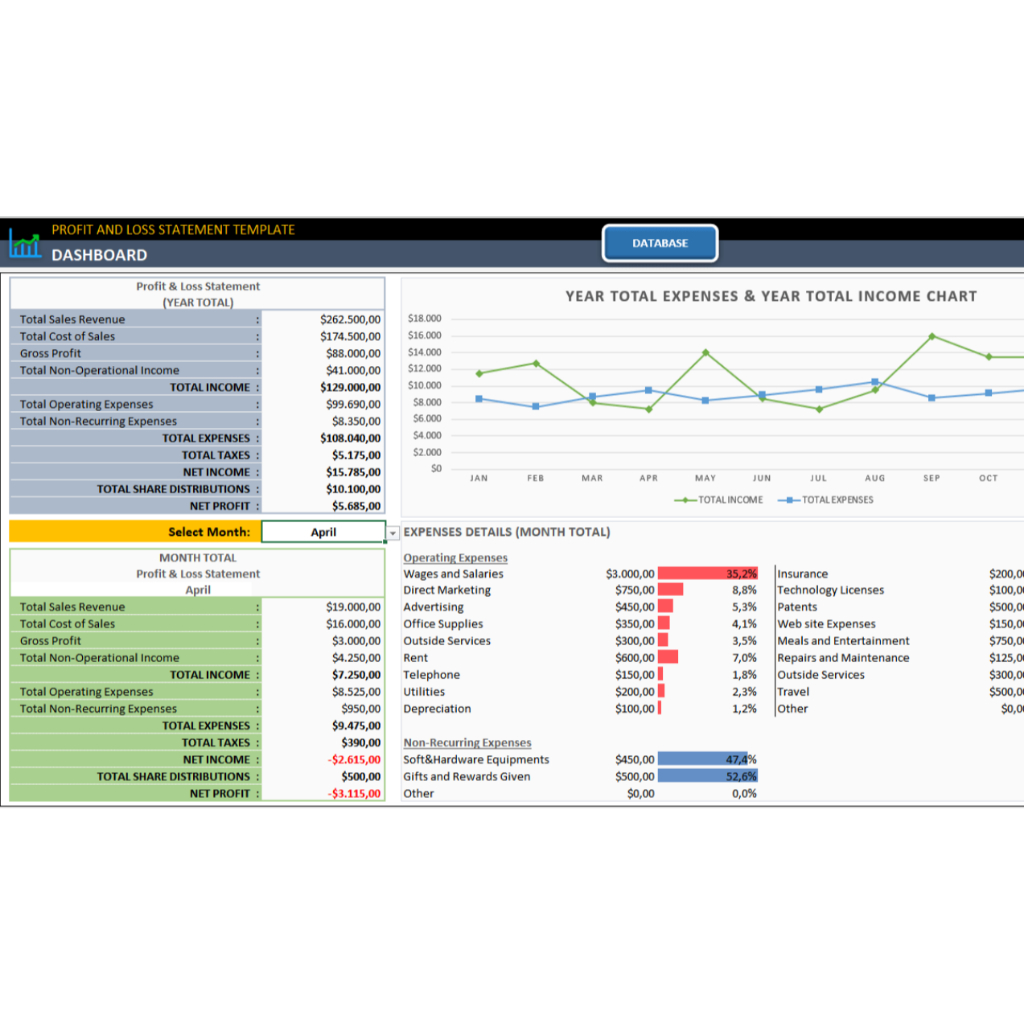The height and width of the screenshot is (1024, 1024).
Task: Click the Rent expense bar graphic
Action: click(x=670, y=657)
